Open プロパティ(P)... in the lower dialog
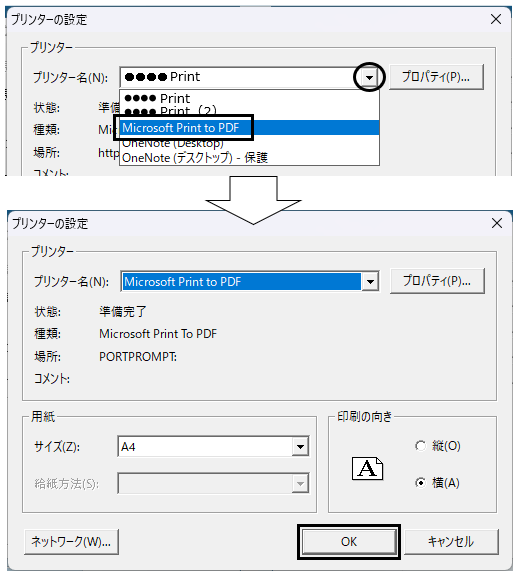This screenshot has width=517, height=575. click(x=437, y=281)
